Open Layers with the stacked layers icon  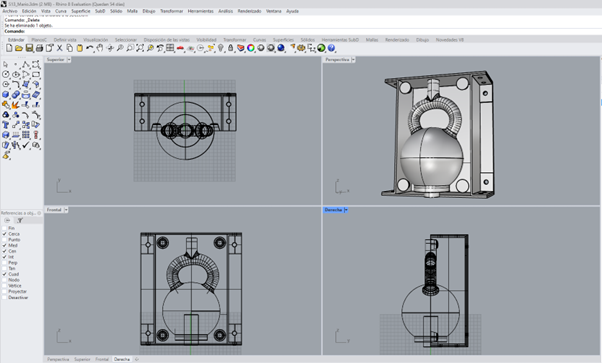241,48
